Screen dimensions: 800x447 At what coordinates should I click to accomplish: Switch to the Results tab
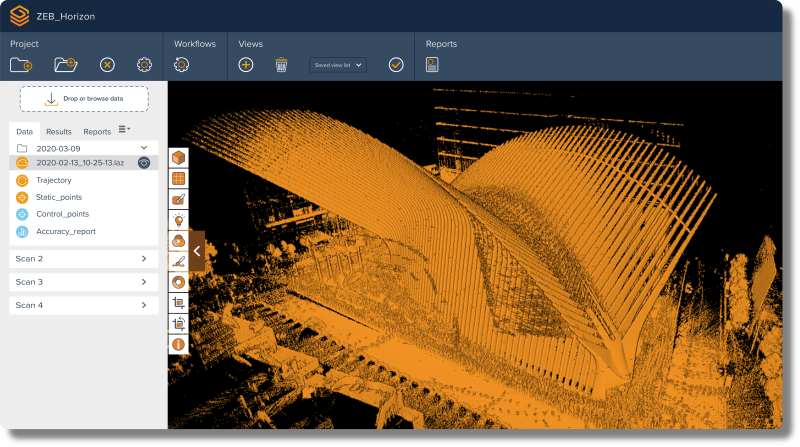(x=58, y=131)
